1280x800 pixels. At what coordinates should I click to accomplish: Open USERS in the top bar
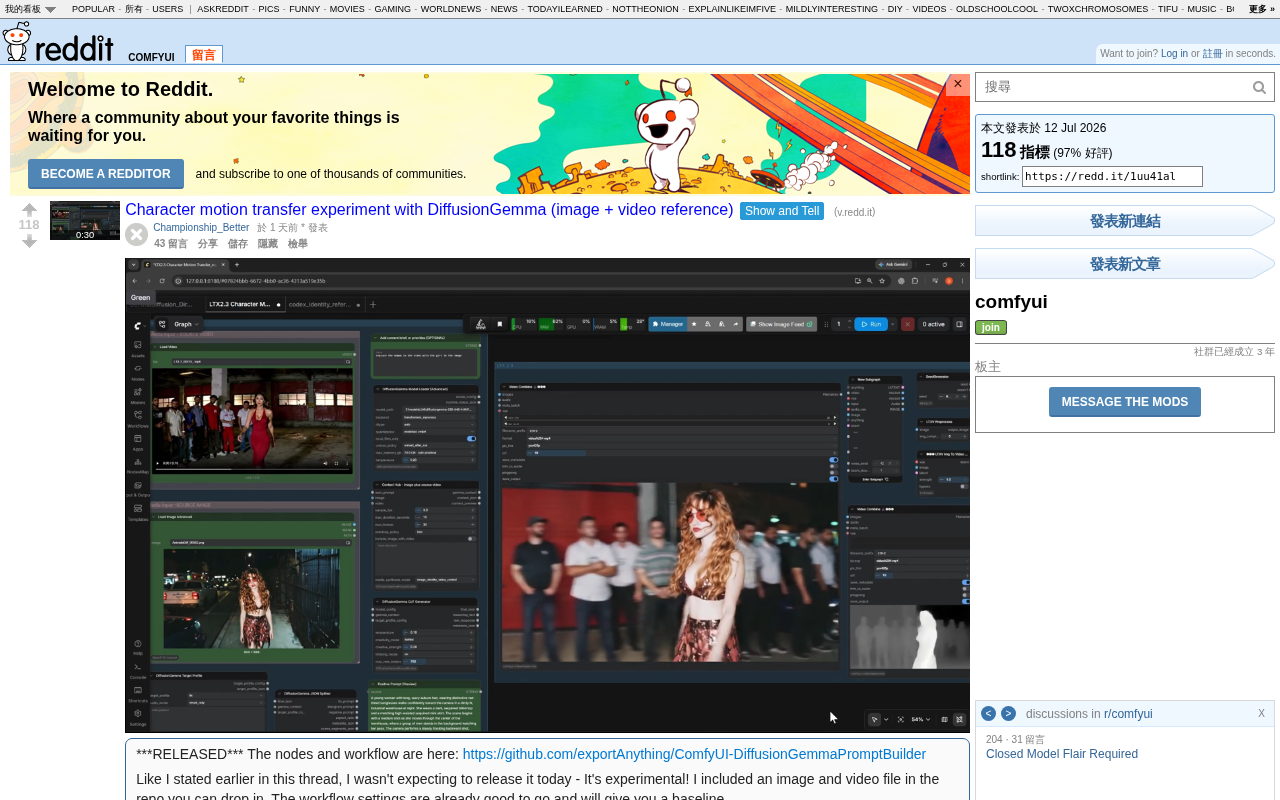168,9
